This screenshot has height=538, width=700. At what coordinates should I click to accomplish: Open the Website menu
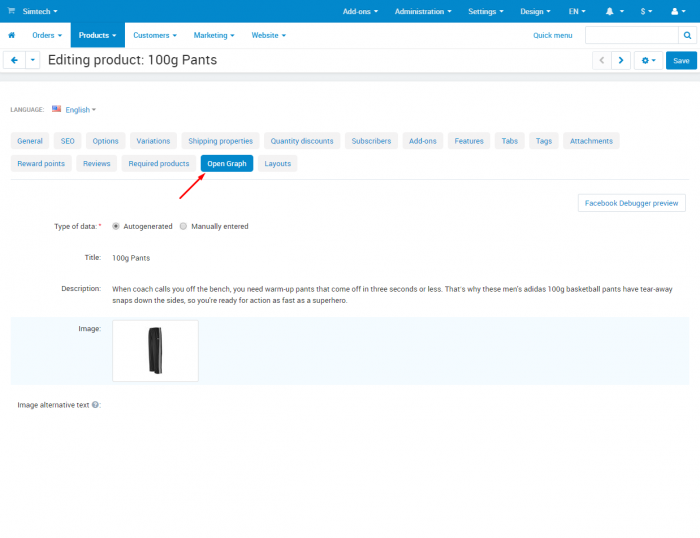268,35
